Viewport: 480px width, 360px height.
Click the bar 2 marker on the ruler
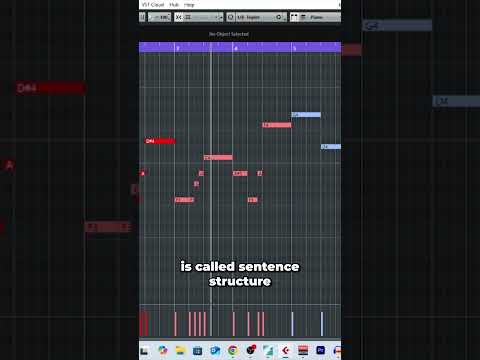coord(178,48)
